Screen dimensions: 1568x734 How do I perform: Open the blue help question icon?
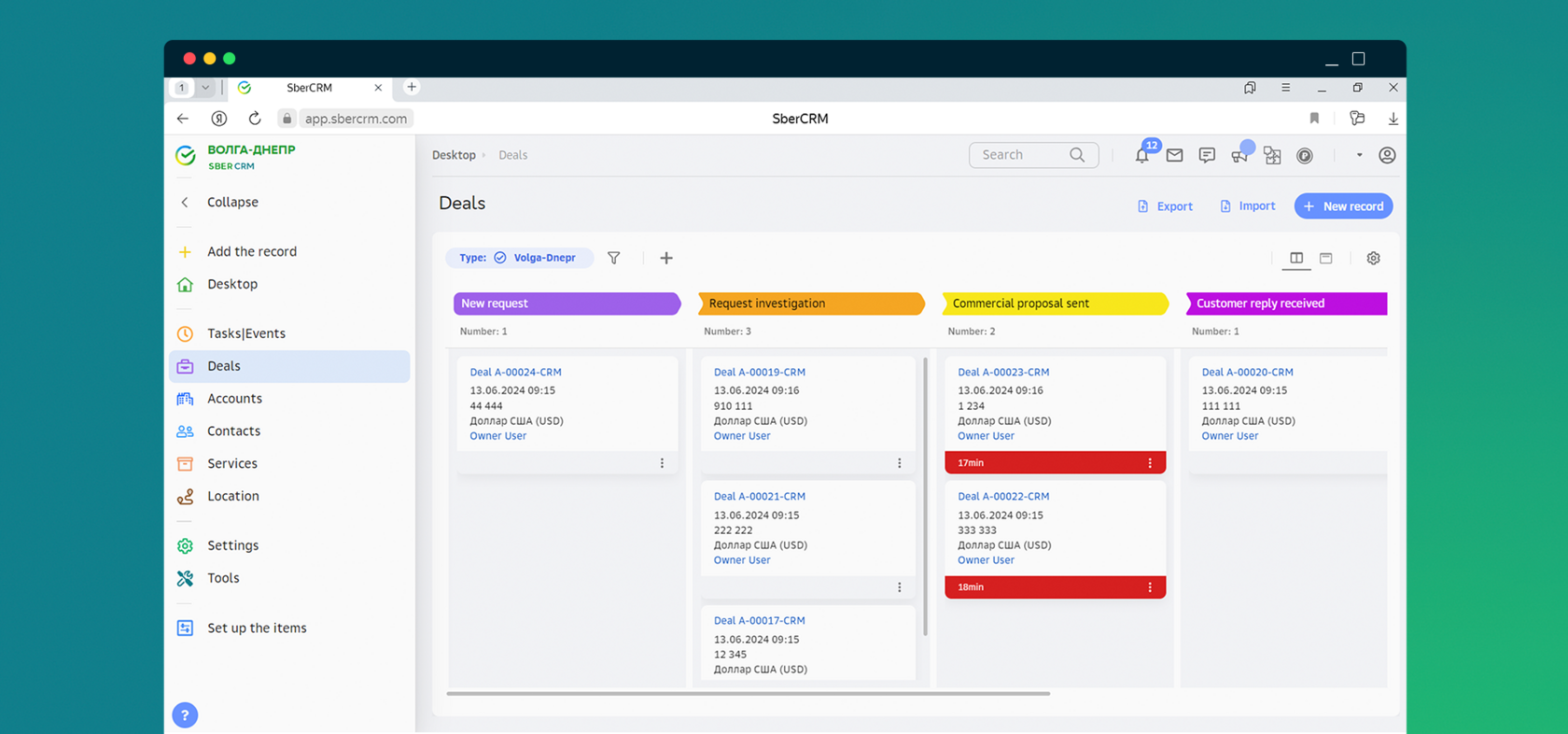click(185, 715)
